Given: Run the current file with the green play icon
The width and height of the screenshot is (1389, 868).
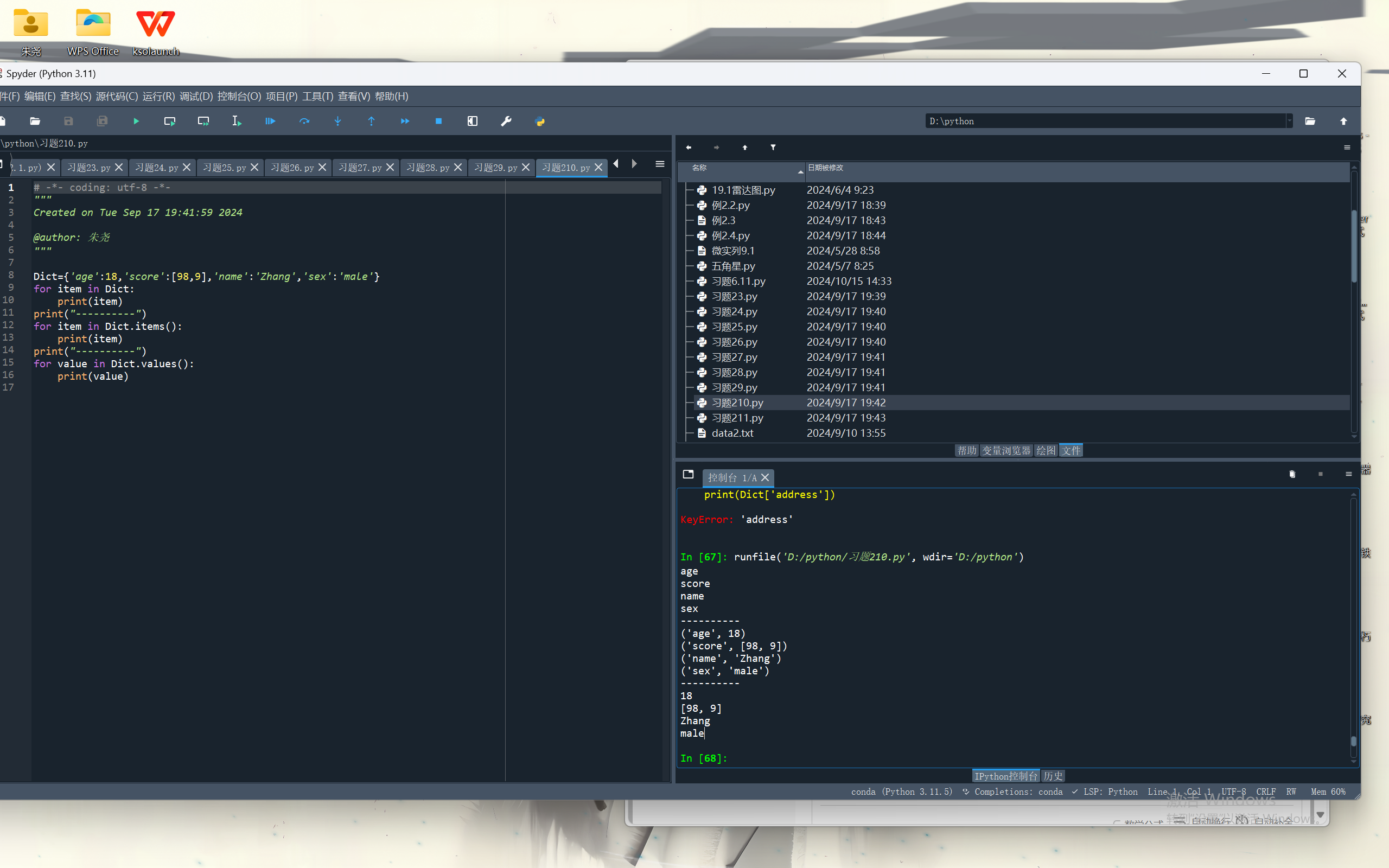Looking at the screenshot, I should pos(136,121).
